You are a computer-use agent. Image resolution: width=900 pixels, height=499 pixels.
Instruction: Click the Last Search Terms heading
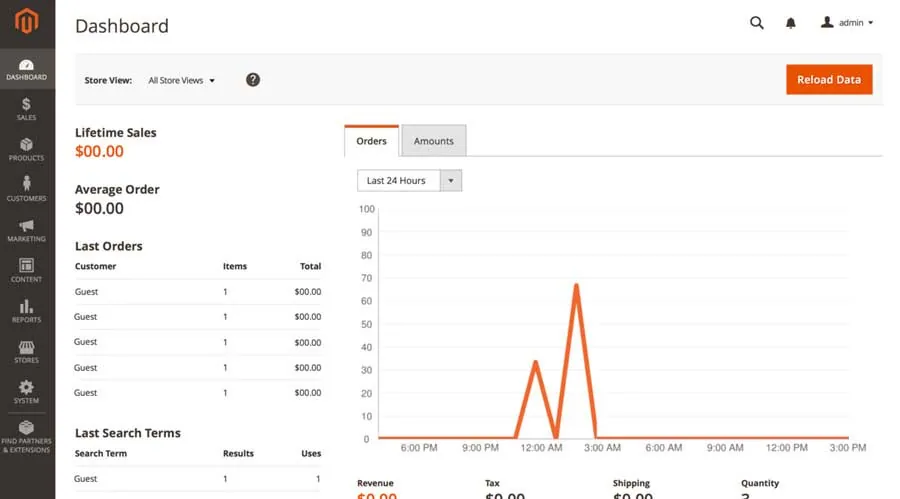[x=127, y=433]
